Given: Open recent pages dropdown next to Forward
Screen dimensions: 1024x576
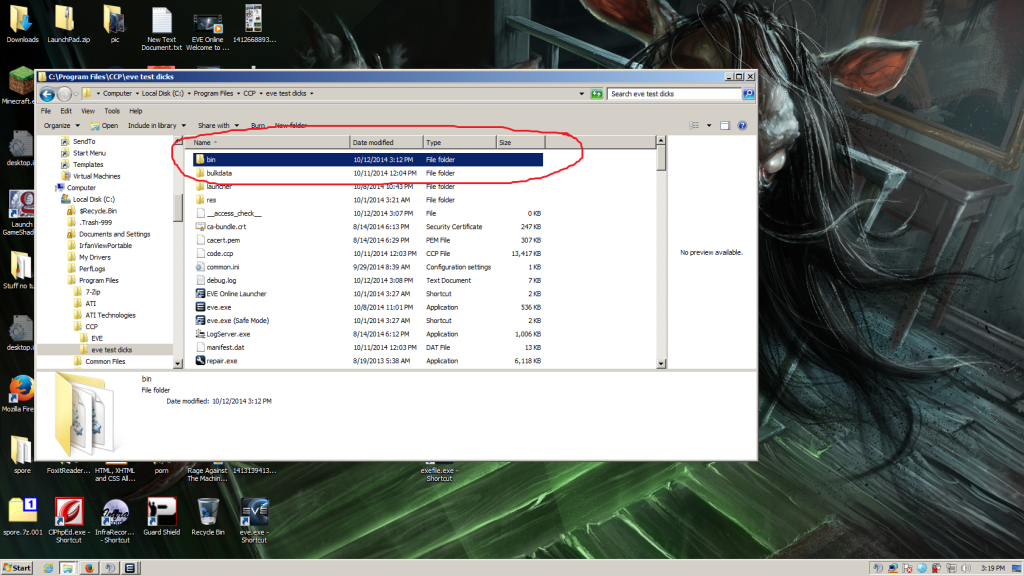Looking at the screenshot, I should point(76,94).
